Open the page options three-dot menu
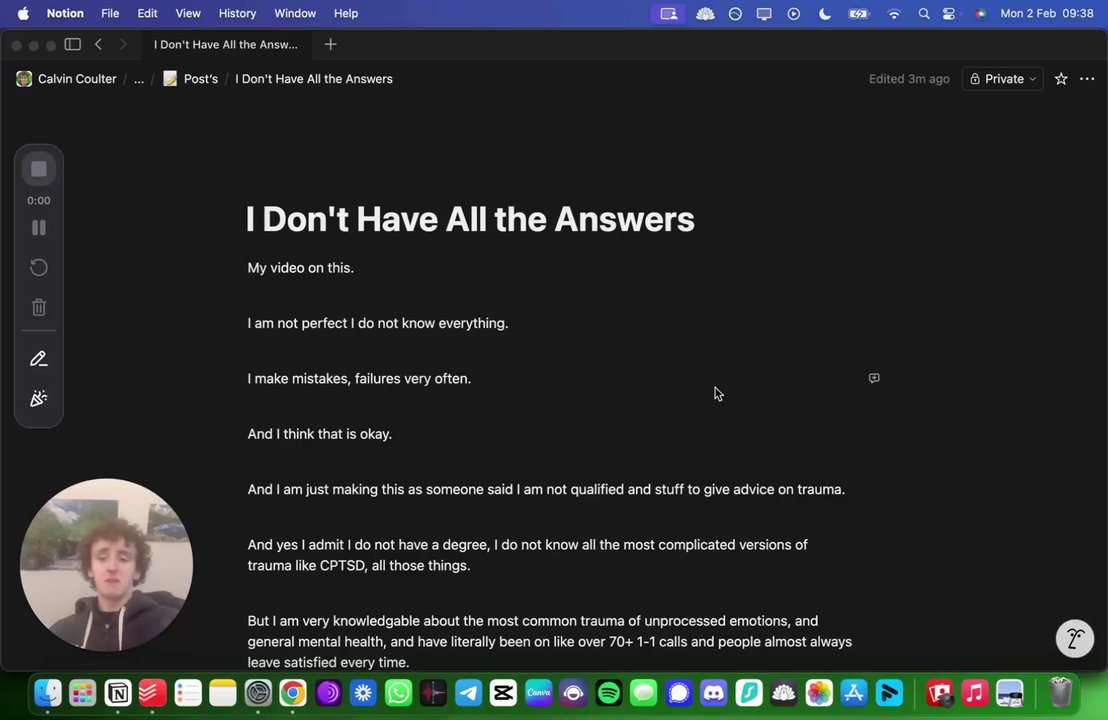 tap(1087, 78)
